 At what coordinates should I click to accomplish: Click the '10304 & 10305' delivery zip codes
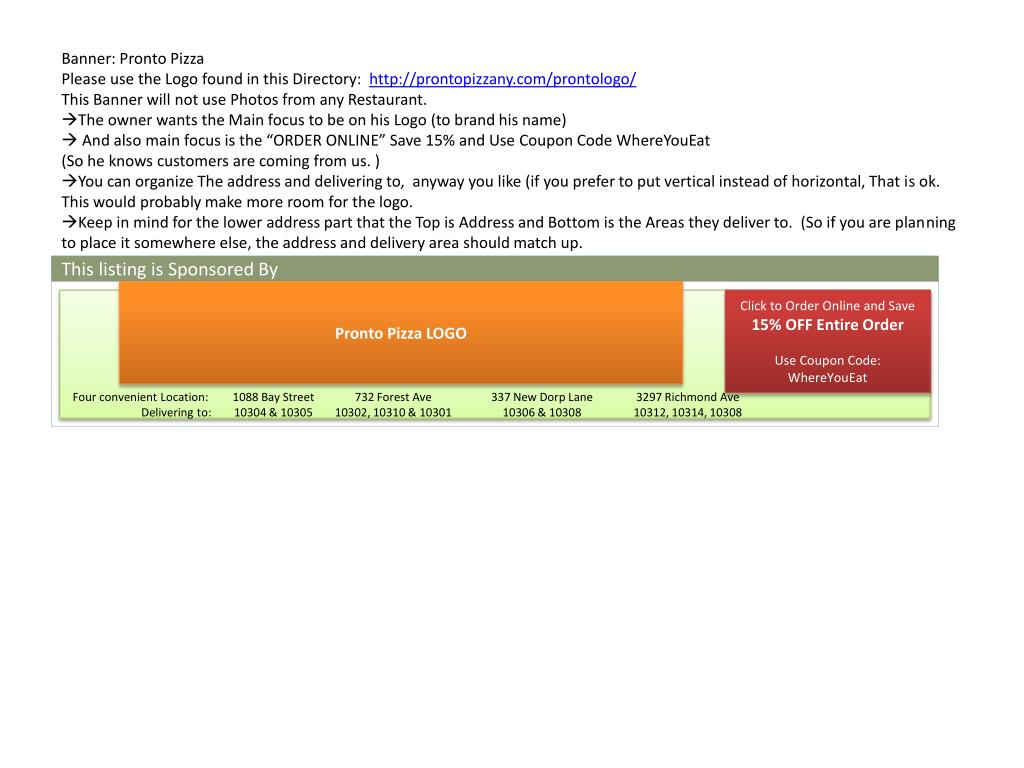pos(273,413)
